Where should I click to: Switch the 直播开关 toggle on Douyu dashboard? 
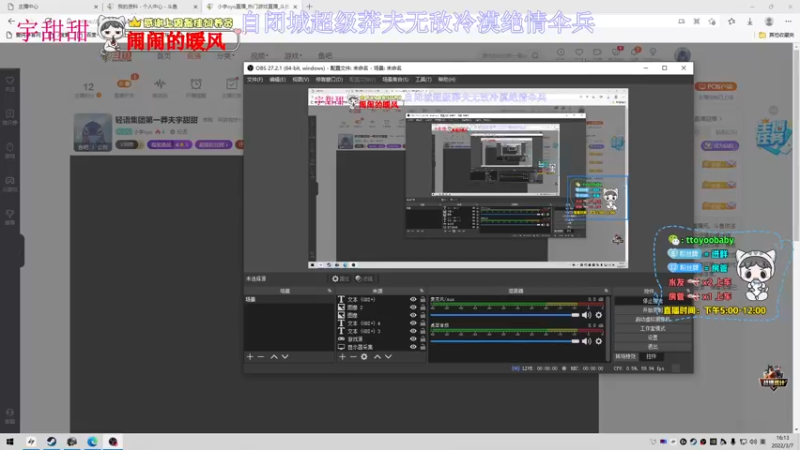(124, 84)
